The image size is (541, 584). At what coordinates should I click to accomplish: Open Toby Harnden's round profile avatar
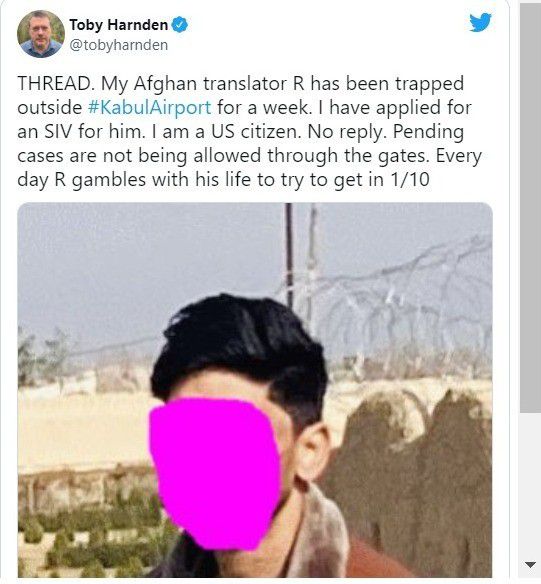[41, 34]
